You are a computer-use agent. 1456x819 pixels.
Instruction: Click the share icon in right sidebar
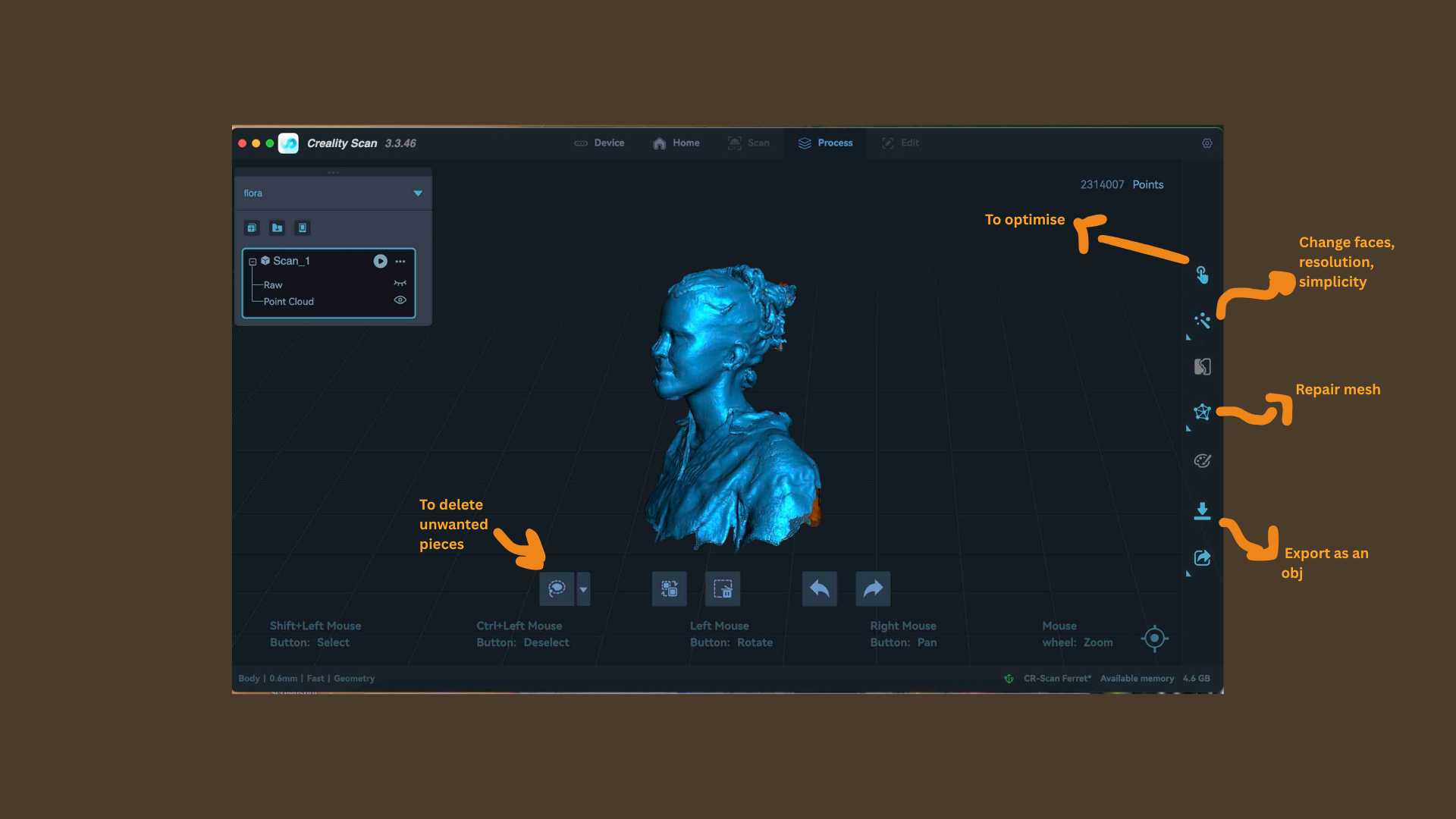(1202, 558)
